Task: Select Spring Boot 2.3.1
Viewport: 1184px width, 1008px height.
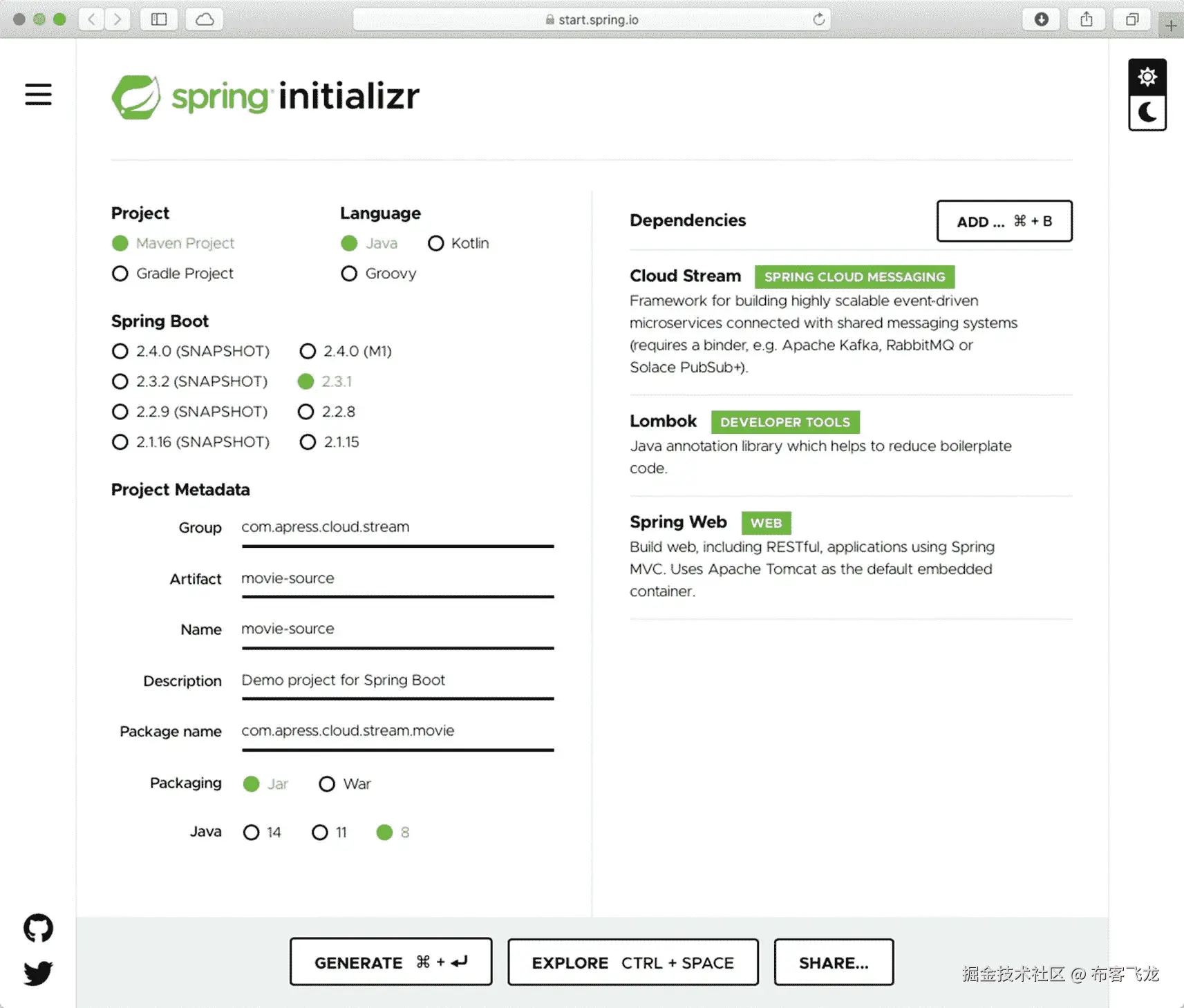Action: (325, 381)
